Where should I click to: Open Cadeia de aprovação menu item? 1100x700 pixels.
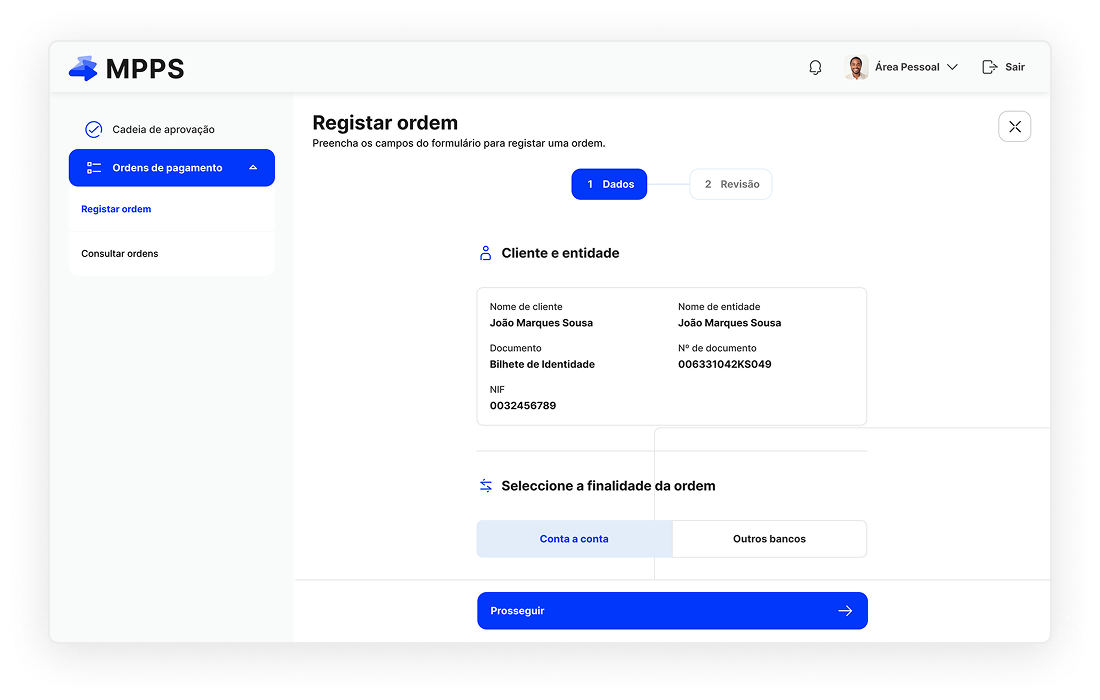tap(163, 129)
